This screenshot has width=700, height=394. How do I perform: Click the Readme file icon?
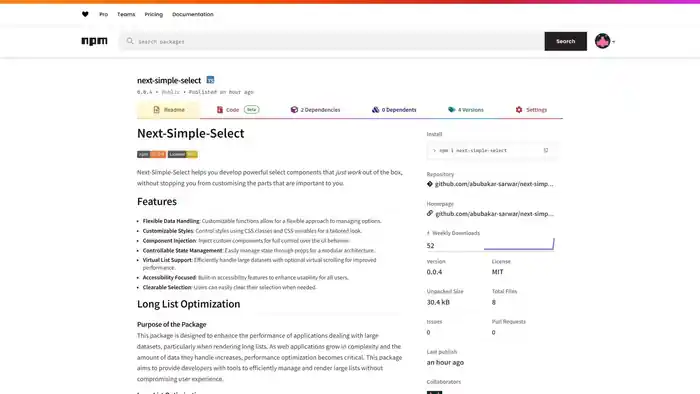click(156, 110)
